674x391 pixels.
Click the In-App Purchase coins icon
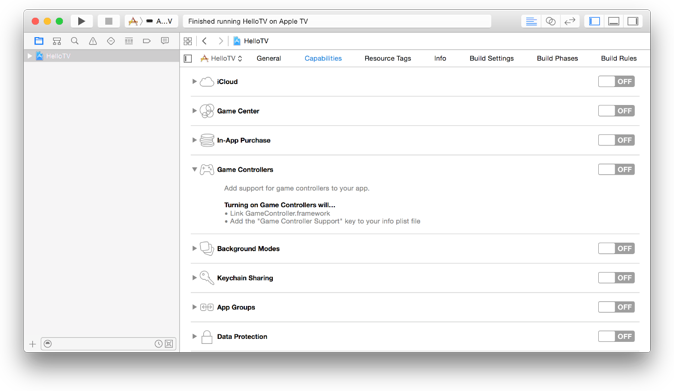207,140
